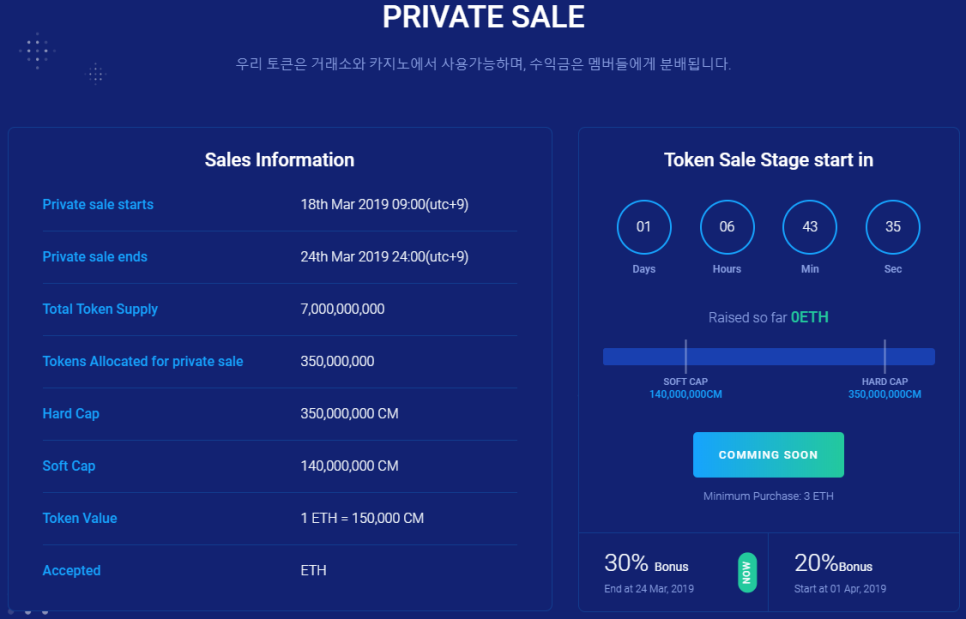Click the SOFT CAP marker on progress bar
Viewport: 966px width, 619px height.
click(x=686, y=357)
